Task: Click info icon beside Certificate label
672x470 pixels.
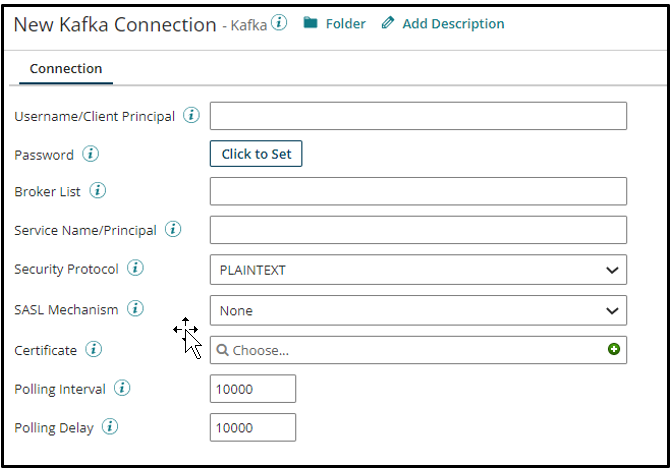Action: pos(93,349)
